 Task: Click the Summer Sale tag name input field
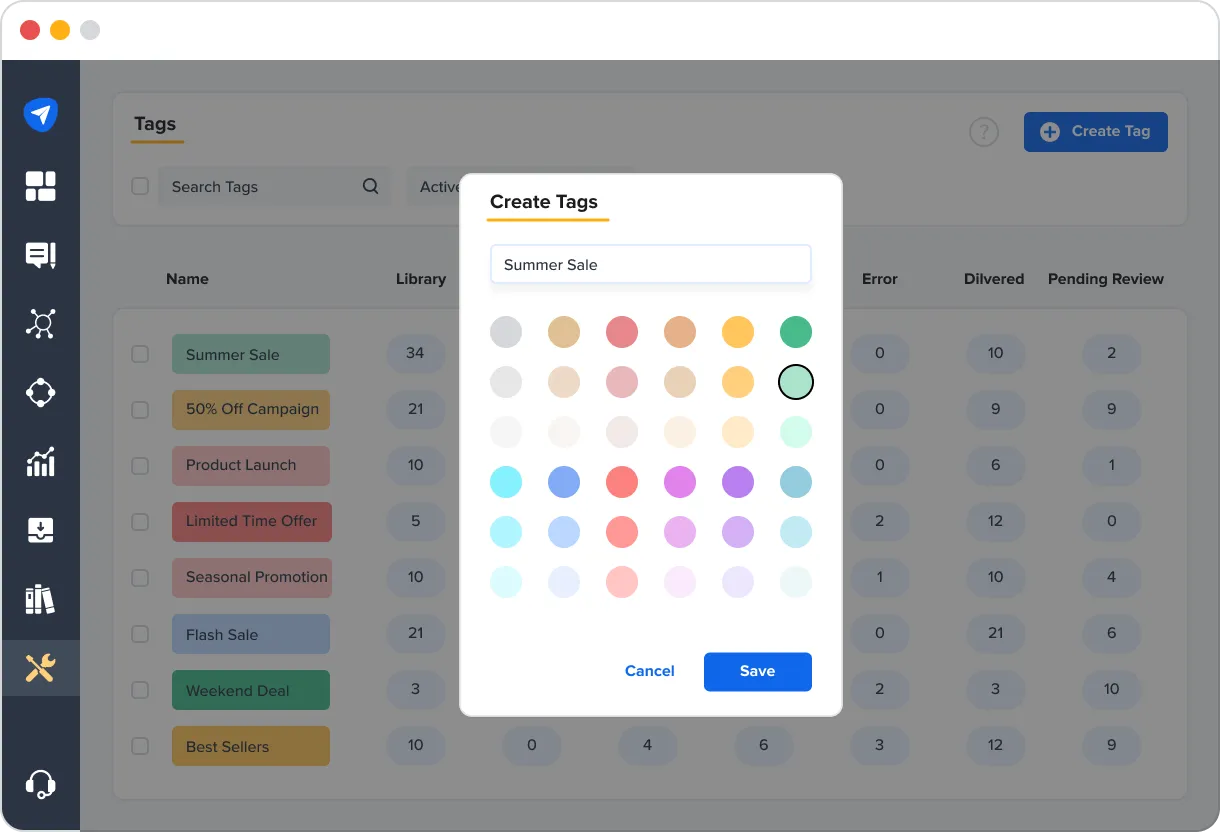click(650, 264)
